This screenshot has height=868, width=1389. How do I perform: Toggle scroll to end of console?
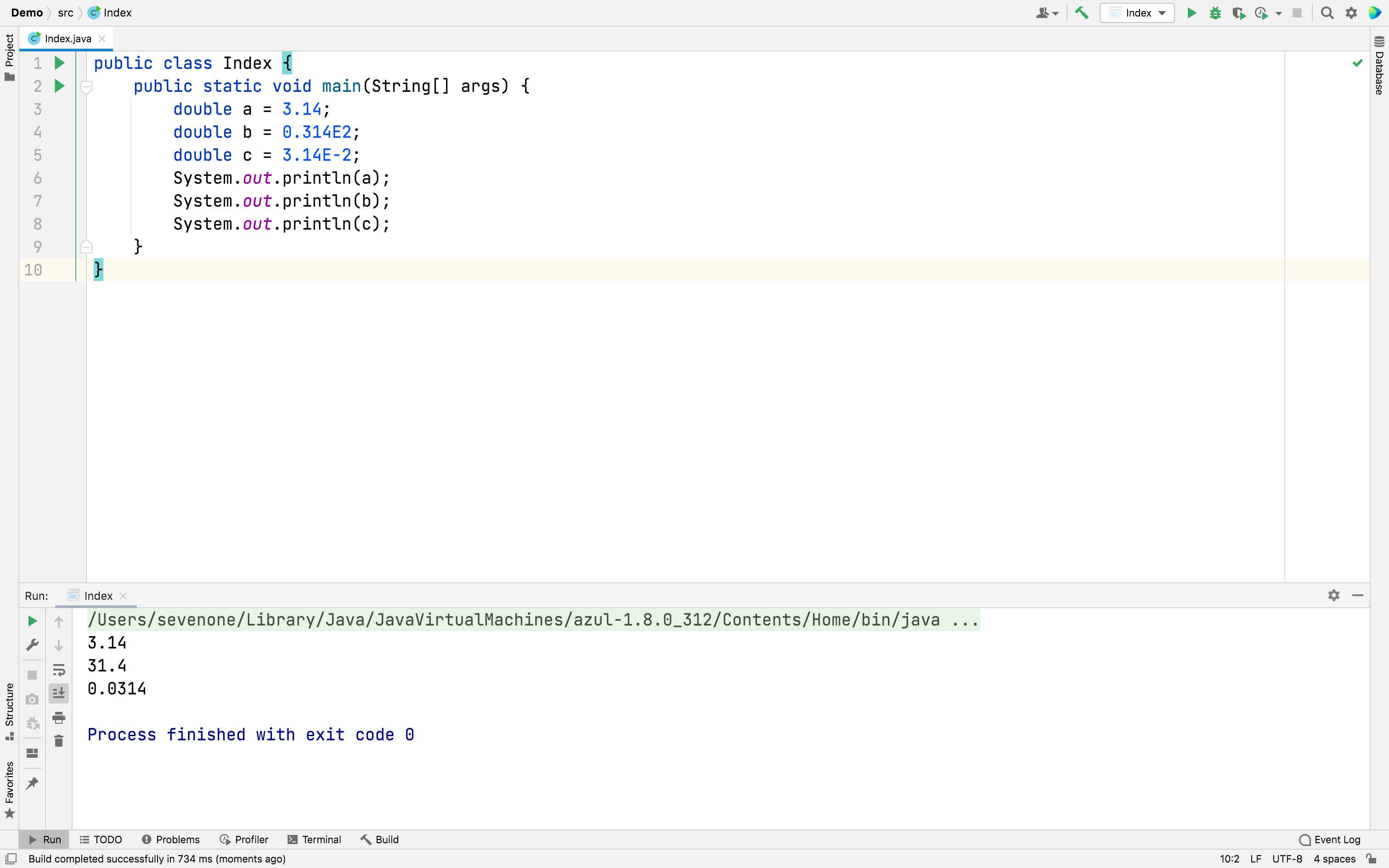pyautogui.click(x=58, y=693)
